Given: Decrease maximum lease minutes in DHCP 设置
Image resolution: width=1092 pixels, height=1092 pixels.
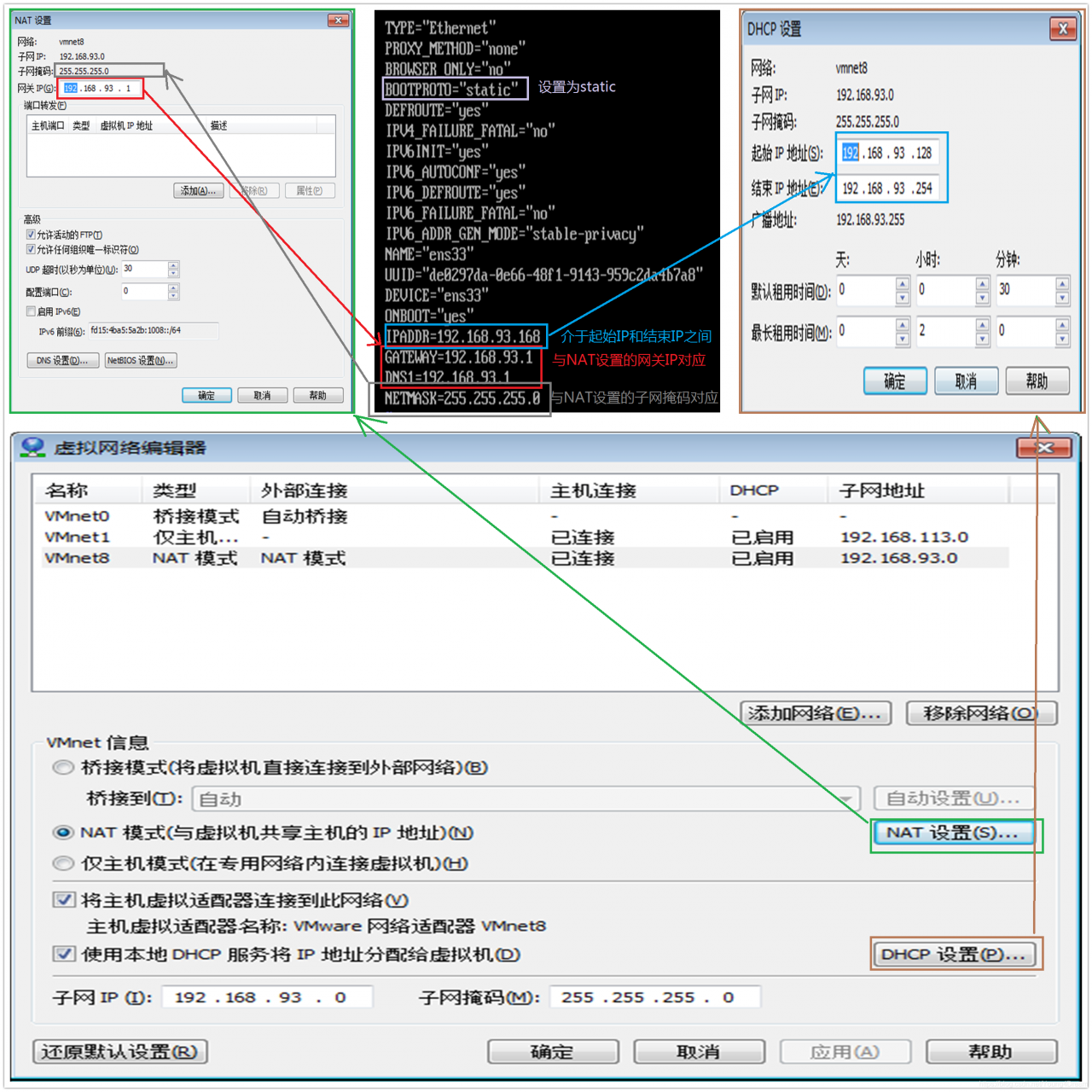Looking at the screenshot, I should pos(1062,339).
